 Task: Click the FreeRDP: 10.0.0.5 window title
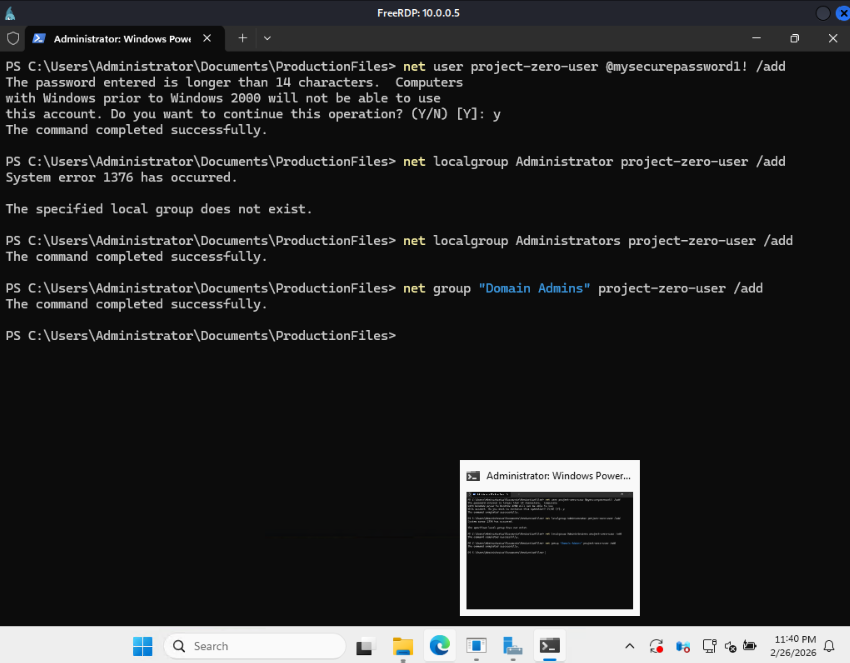(418, 13)
